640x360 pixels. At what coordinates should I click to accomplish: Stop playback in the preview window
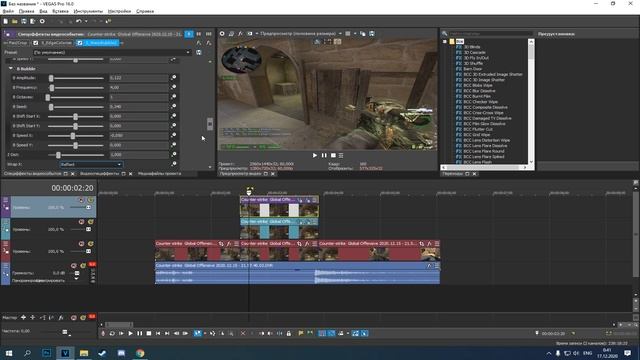[333, 156]
